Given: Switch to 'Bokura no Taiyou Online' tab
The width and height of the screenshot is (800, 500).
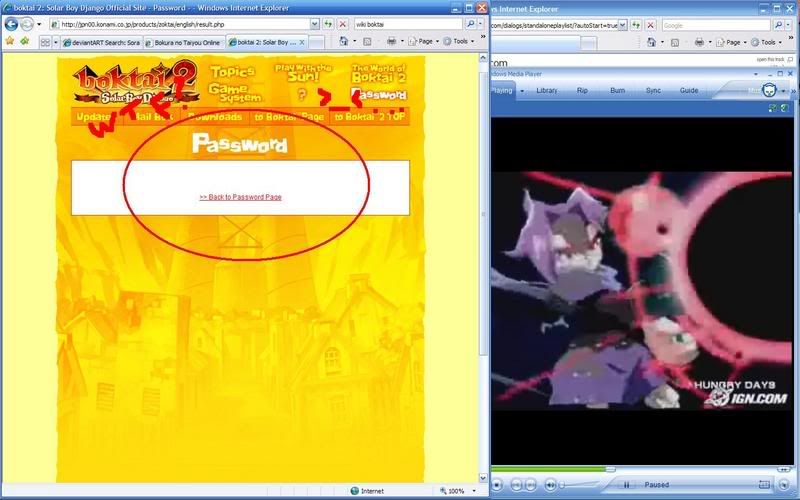Looking at the screenshot, I should click(182, 43).
